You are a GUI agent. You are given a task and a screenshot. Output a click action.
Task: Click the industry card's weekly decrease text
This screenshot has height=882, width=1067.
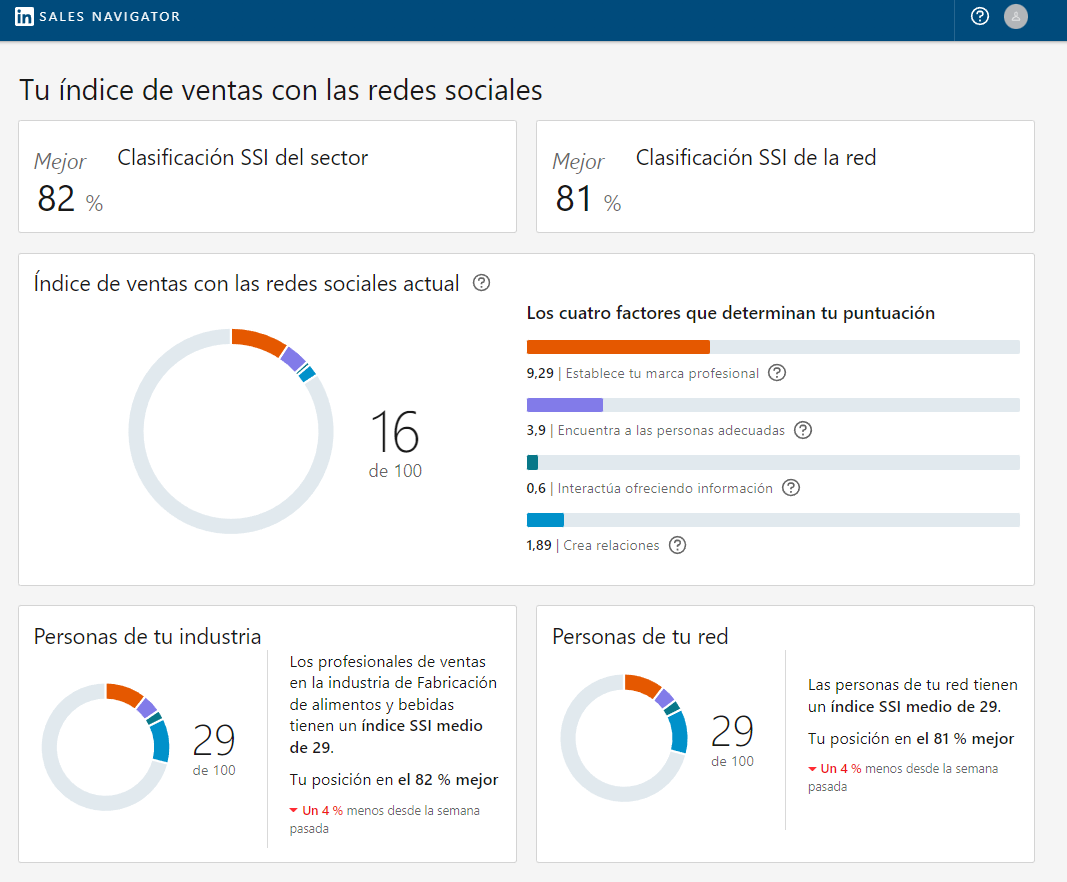click(x=385, y=819)
